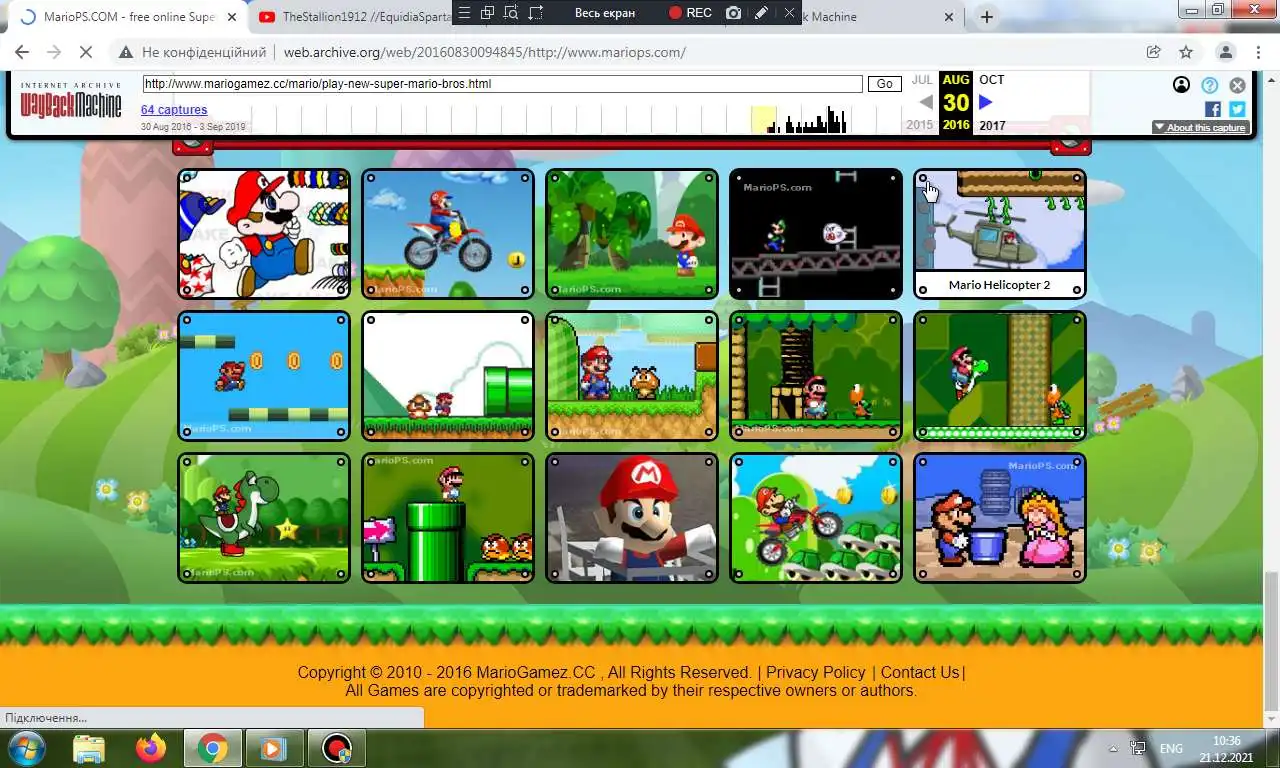This screenshot has height=768, width=1280.
Task: Start recording with the REC button
Action: 690,13
